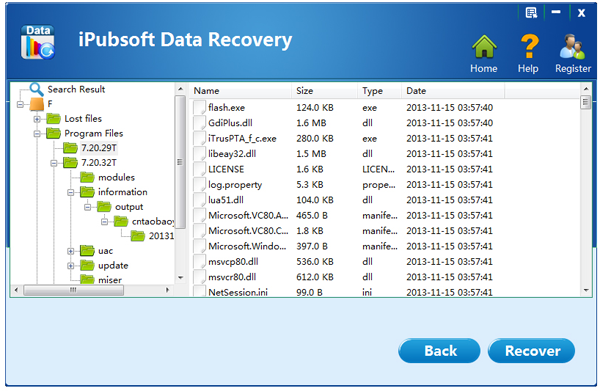Click the update folder icon
Viewport: 600px width, 391px height.
[87, 266]
